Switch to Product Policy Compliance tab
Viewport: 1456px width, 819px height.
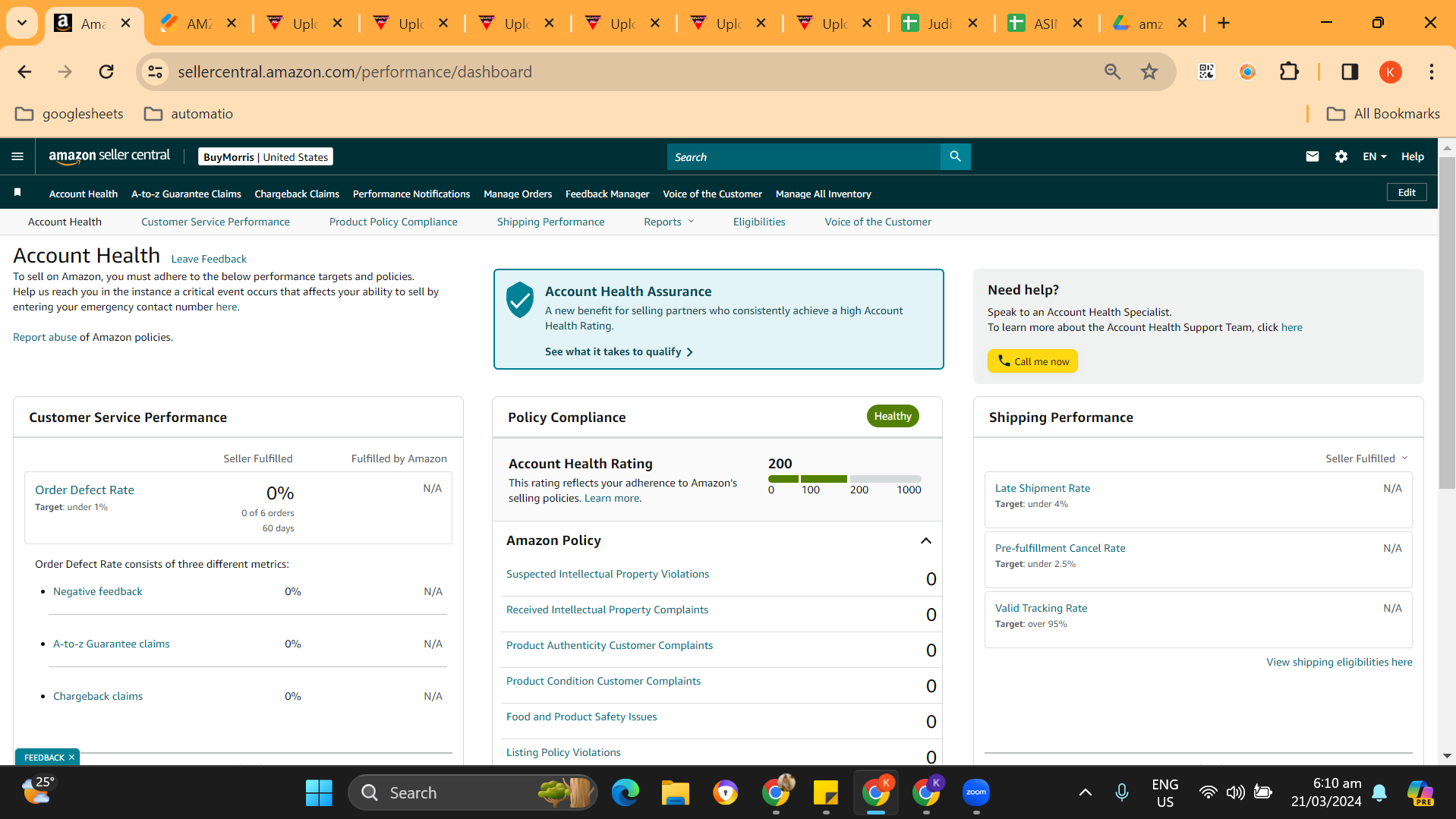(393, 222)
